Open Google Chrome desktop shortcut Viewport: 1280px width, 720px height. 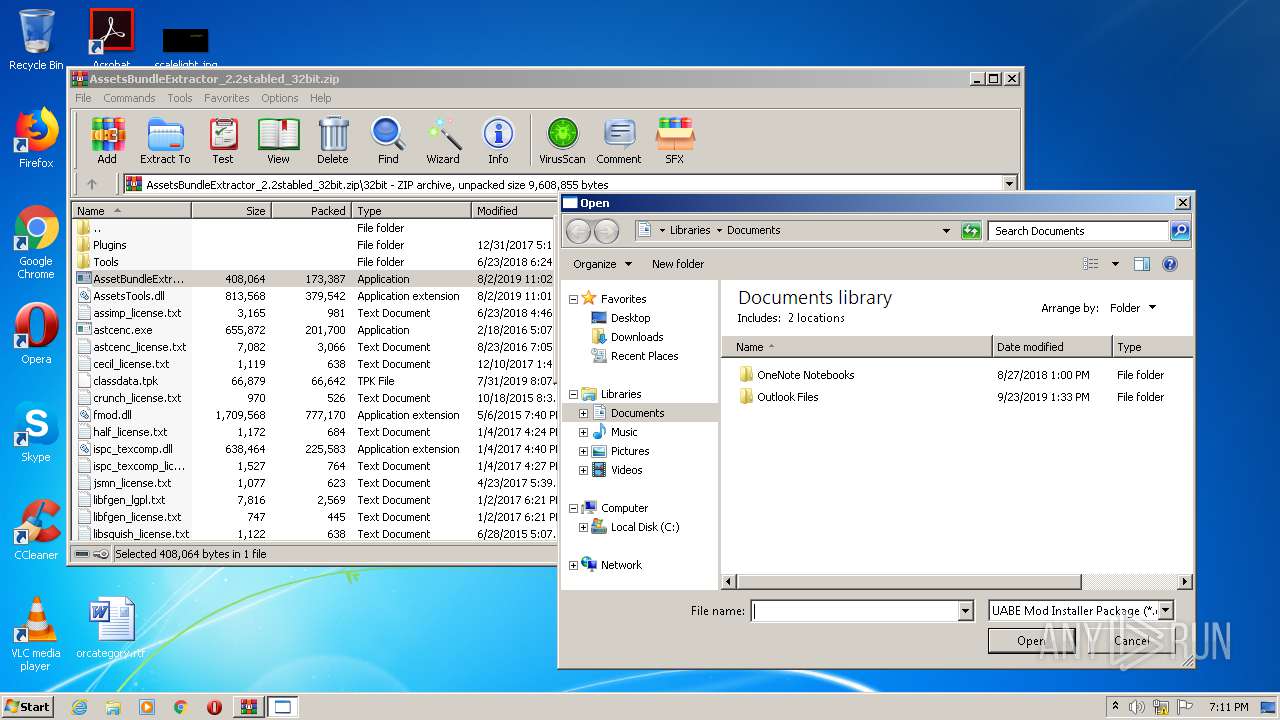(x=36, y=243)
